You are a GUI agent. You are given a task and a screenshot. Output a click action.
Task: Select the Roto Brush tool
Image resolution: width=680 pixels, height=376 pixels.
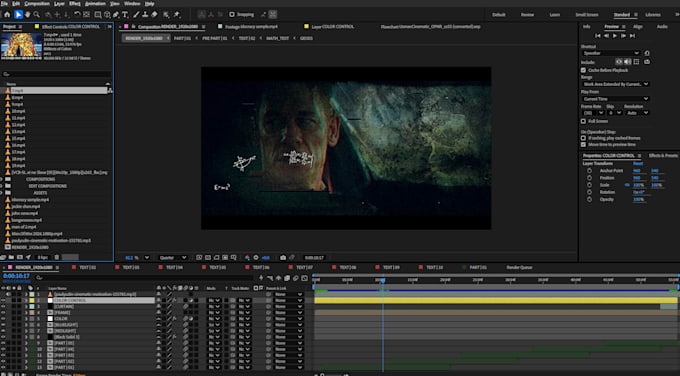[x=167, y=15]
